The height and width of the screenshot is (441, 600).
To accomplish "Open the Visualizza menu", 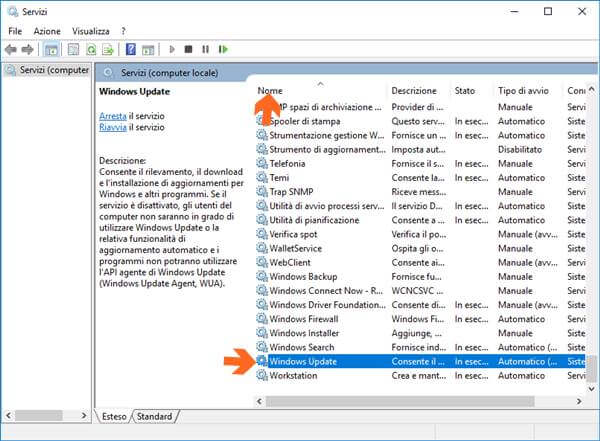I will [x=91, y=31].
